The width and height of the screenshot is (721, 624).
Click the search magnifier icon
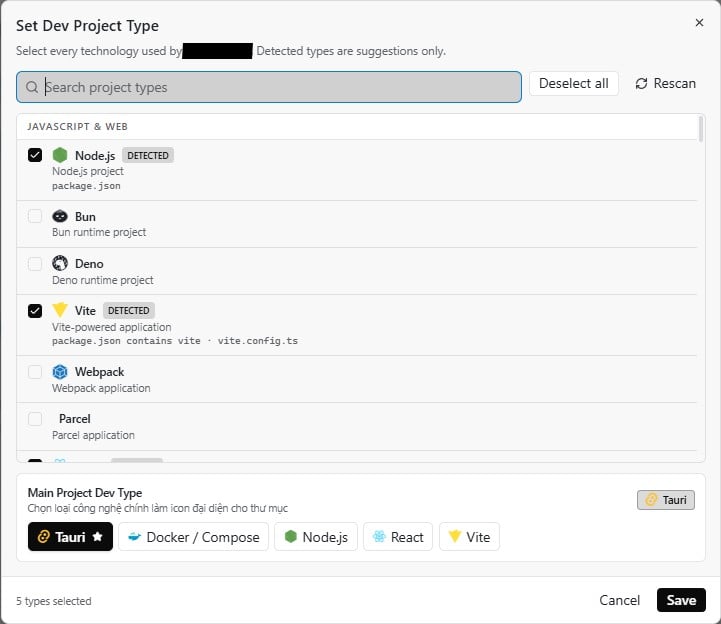pos(32,87)
